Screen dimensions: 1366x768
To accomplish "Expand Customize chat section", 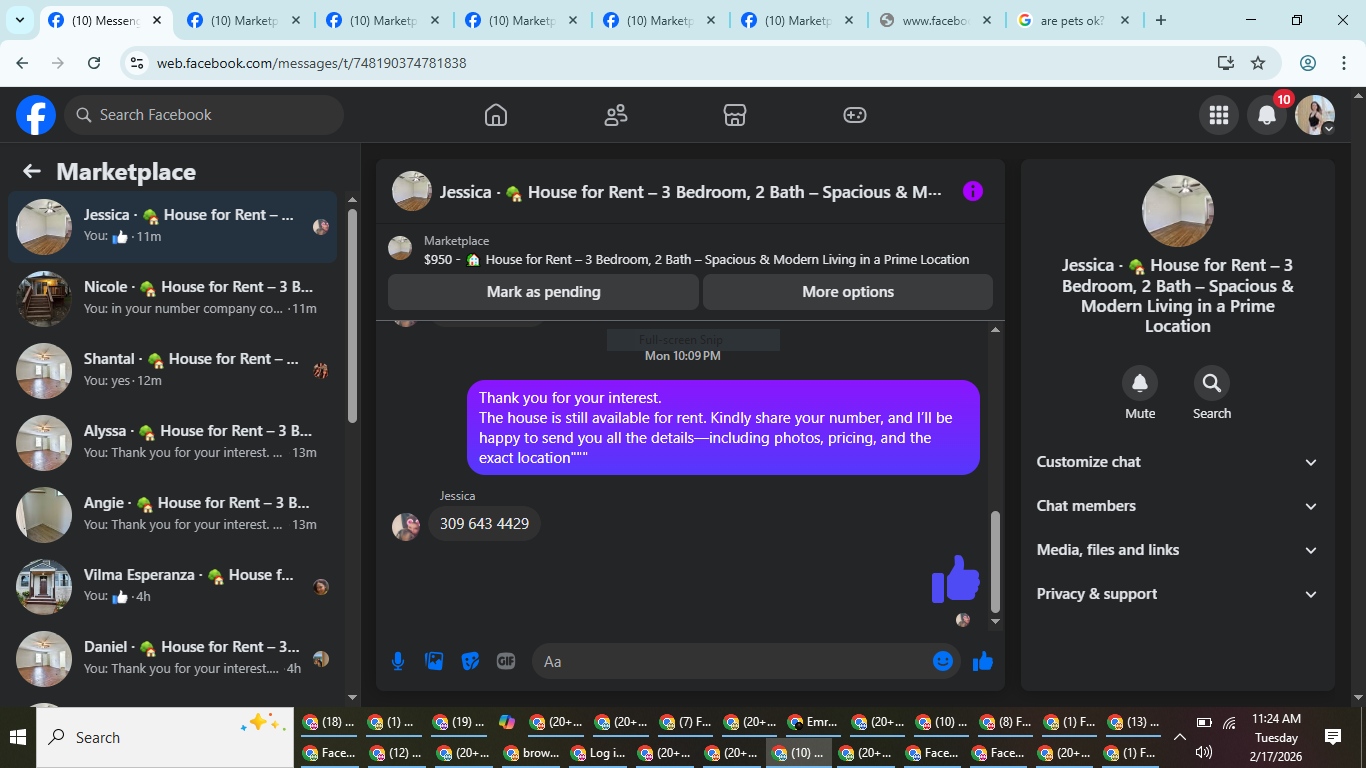I will pyautogui.click(x=1178, y=462).
